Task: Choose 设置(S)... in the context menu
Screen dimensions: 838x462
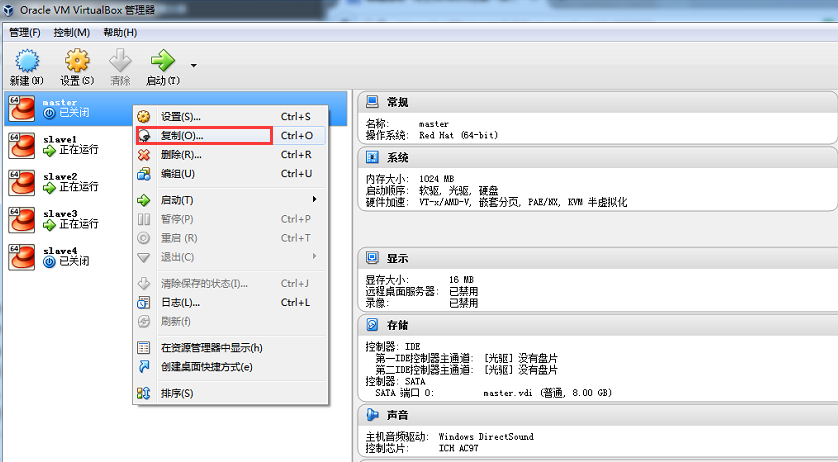Action: pyautogui.click(x=231, y=117)
